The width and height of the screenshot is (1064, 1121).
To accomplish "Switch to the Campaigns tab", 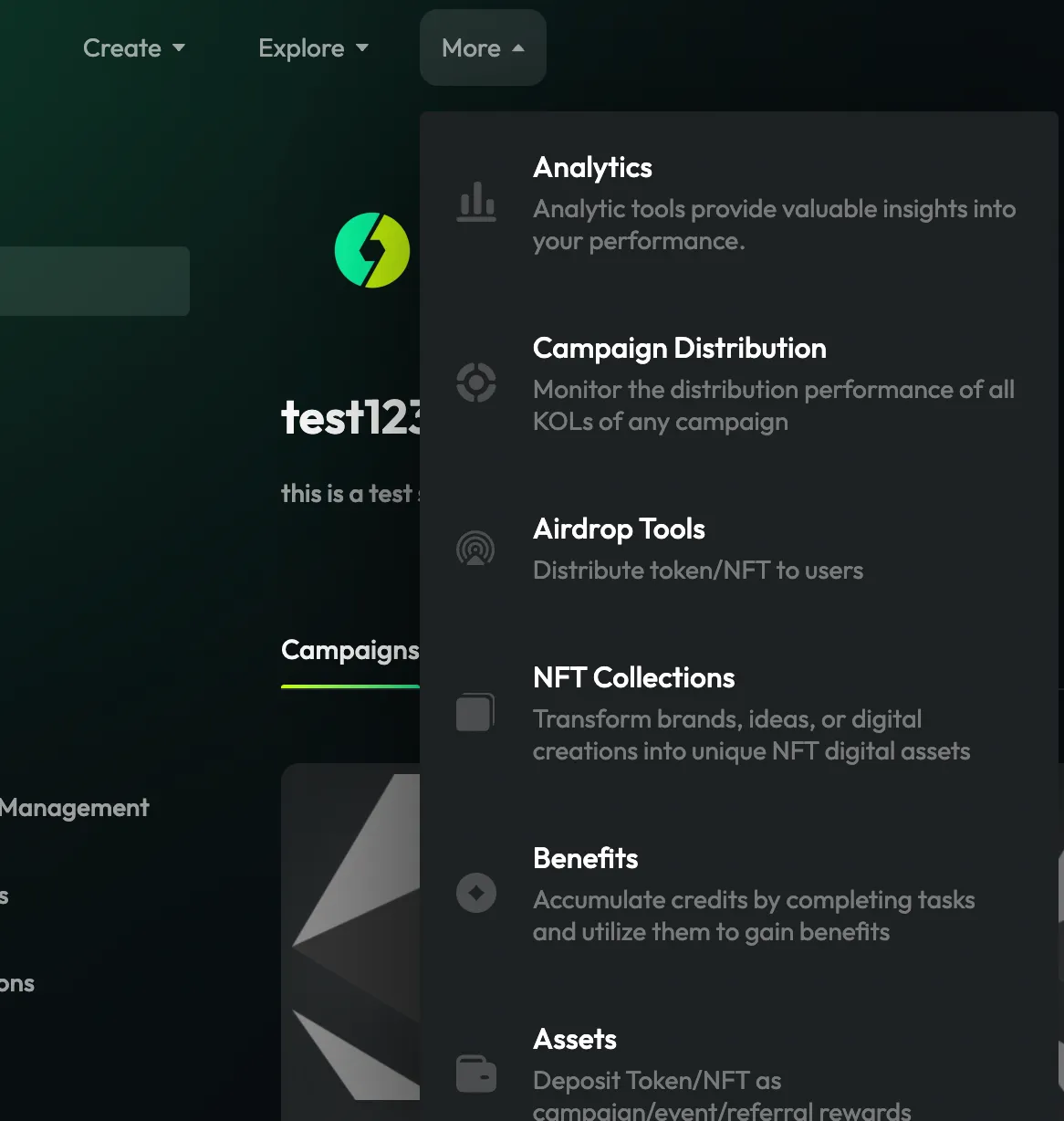I will (x=349, y=651).
